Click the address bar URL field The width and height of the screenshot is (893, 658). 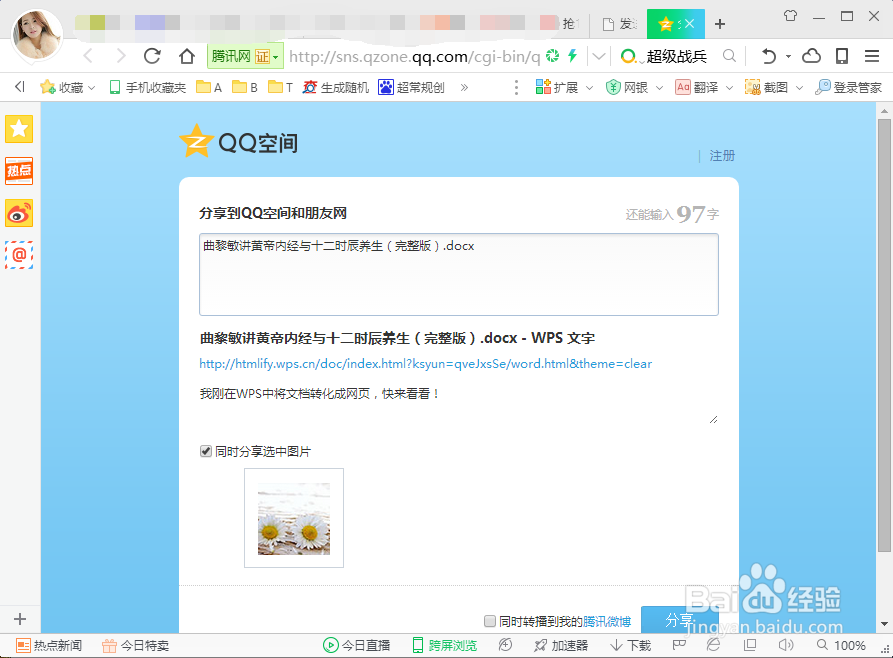click(415, 56)
